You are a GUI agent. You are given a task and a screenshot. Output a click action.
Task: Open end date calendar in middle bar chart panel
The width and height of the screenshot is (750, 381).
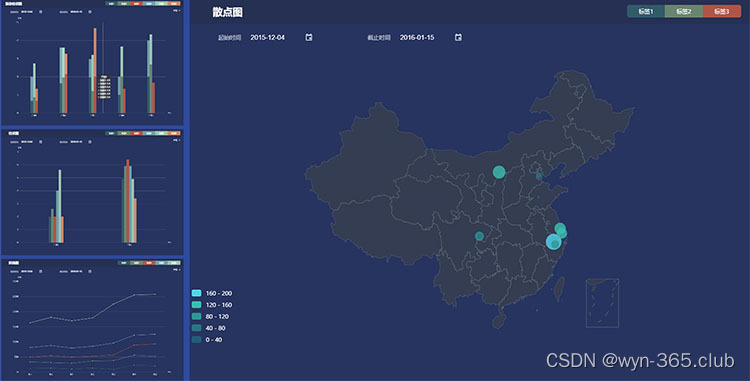(x=90, y=142)
